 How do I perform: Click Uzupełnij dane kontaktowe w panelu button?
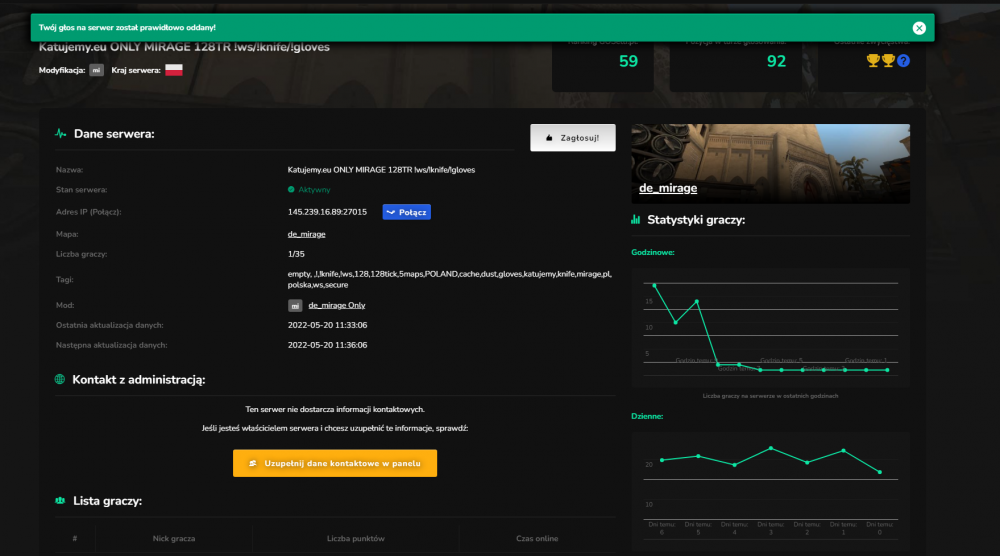click(x=335, y=464)
